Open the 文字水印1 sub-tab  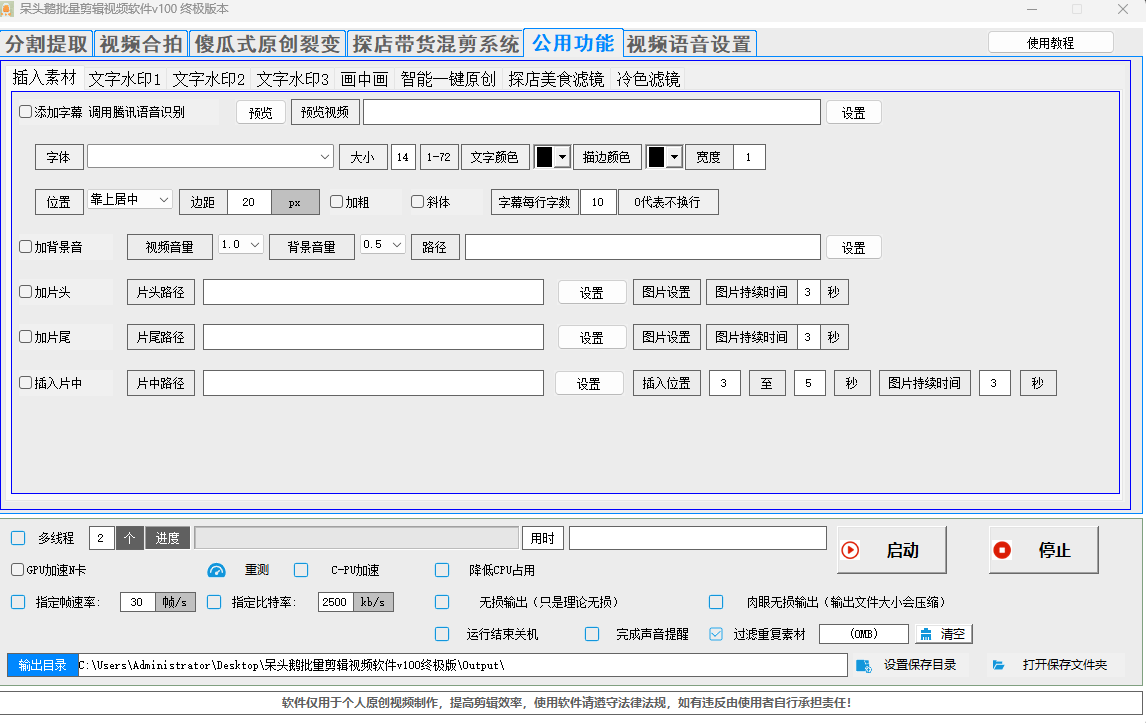point(124,79)
